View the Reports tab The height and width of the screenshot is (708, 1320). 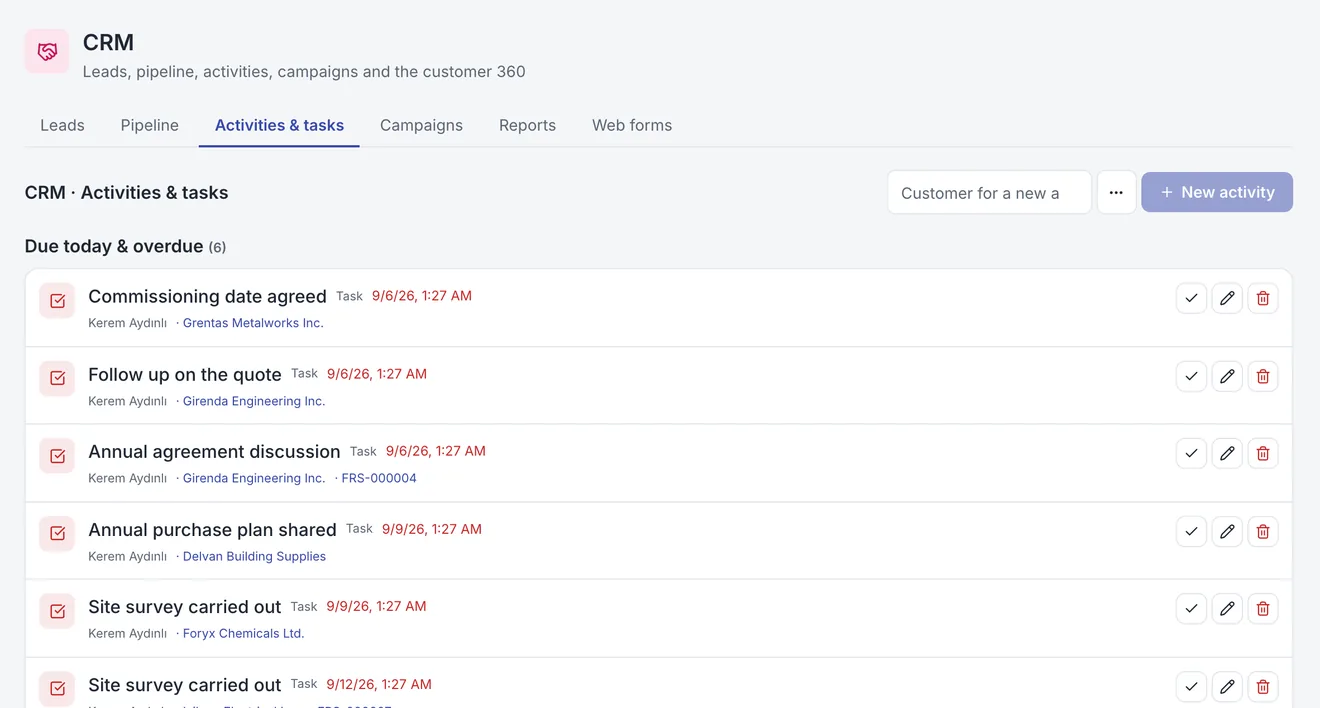click(x=527, y=125)
